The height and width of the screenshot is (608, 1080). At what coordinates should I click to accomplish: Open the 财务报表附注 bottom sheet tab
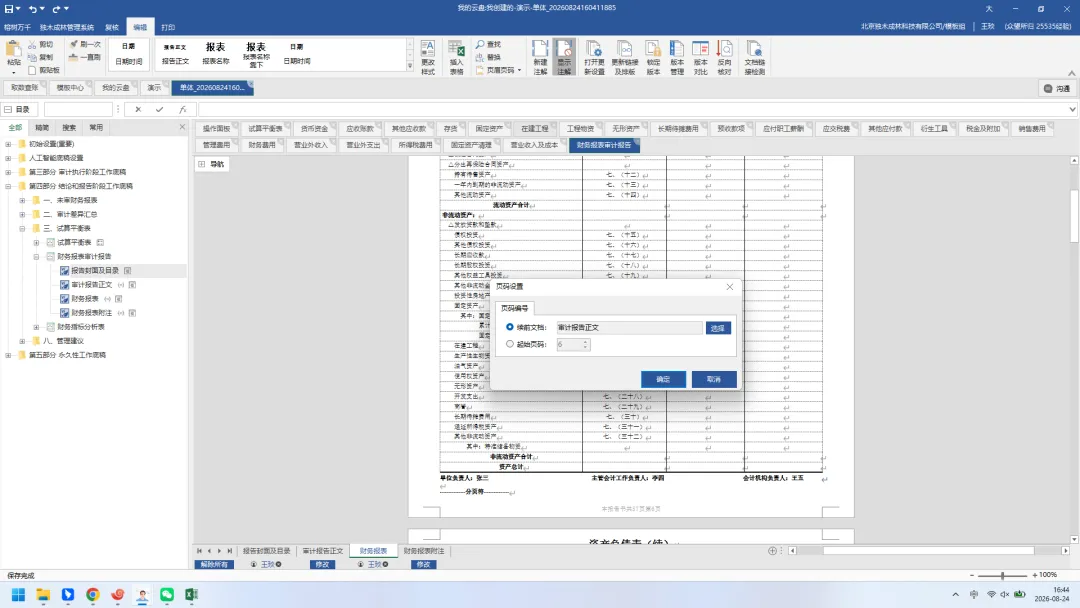click(424, 551)
